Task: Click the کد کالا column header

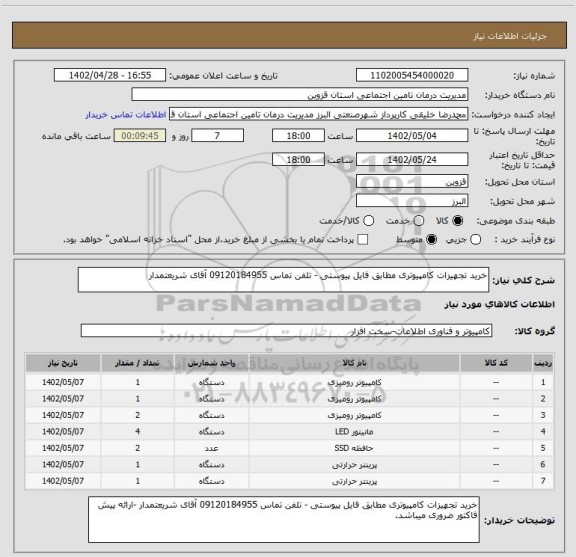Action: [x=496, y=363]
